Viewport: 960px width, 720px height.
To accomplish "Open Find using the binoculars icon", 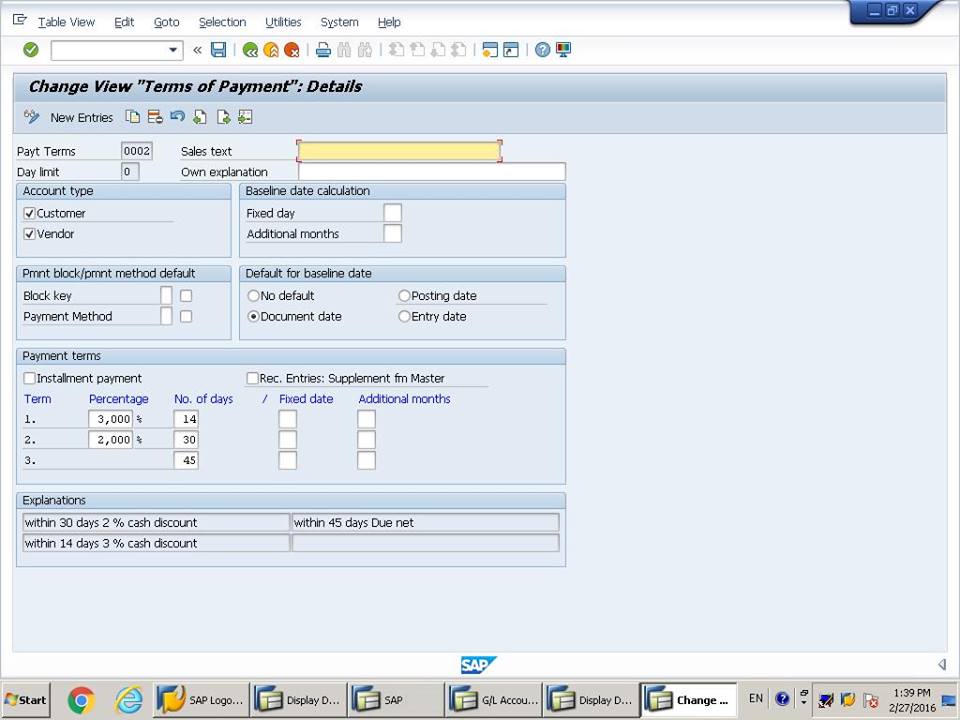I will coord(344,50).
